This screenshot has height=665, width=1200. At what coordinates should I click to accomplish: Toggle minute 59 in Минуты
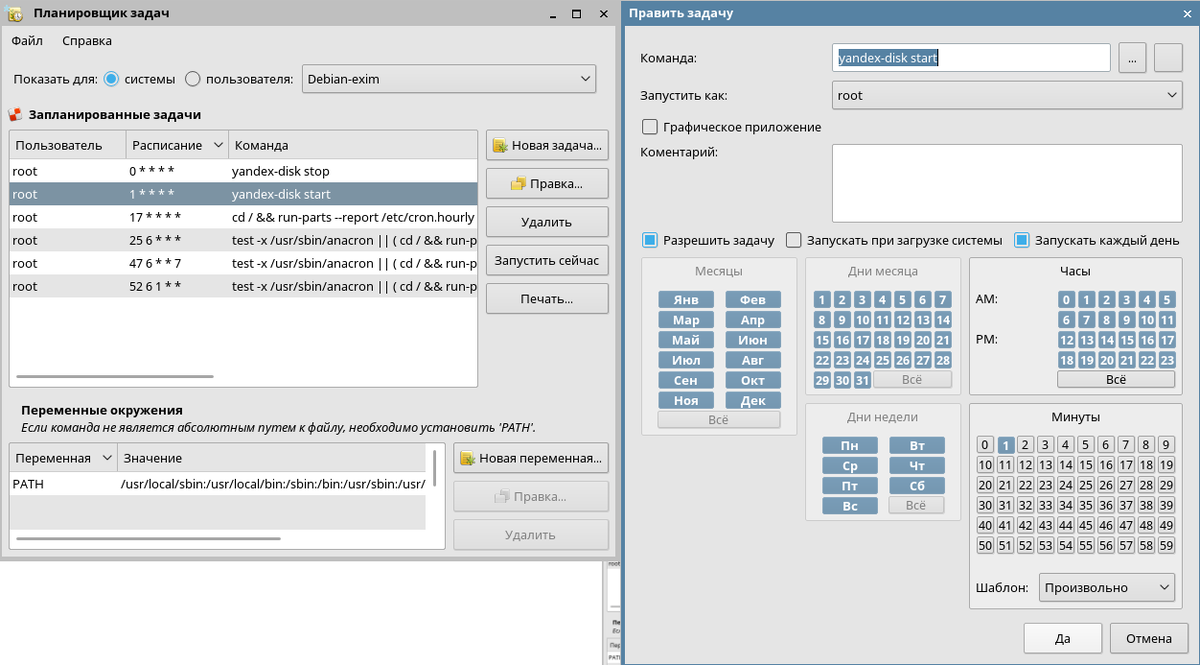[x=1166, y=545]
